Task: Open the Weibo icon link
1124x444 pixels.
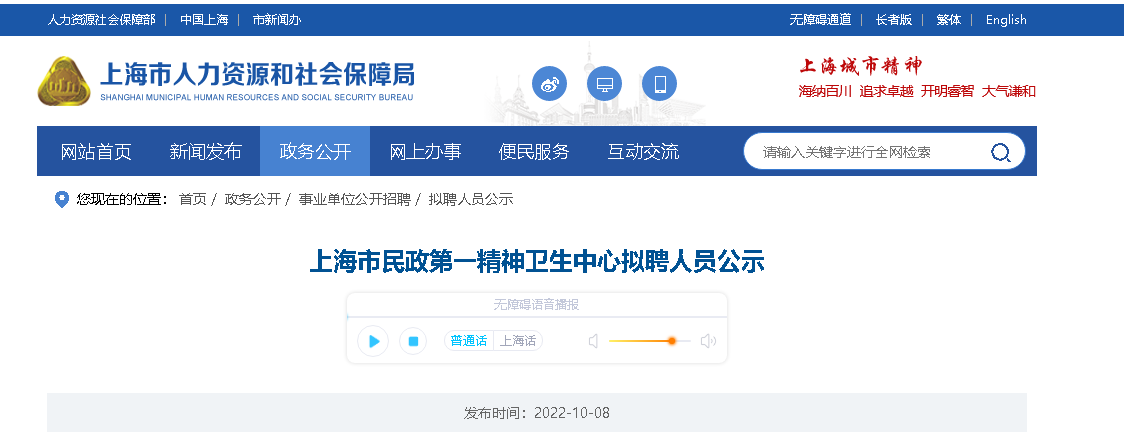Action: (x=549, y=85)
